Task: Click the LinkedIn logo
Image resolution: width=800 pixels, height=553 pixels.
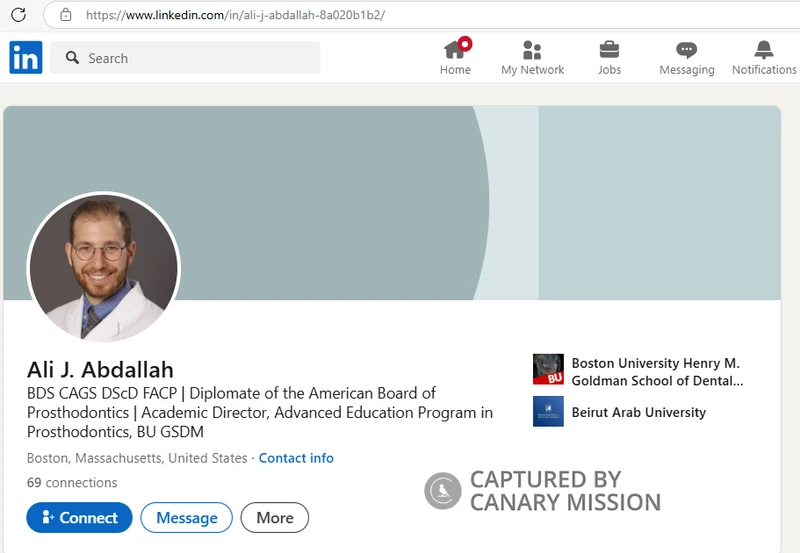Action: pos(26,57)
